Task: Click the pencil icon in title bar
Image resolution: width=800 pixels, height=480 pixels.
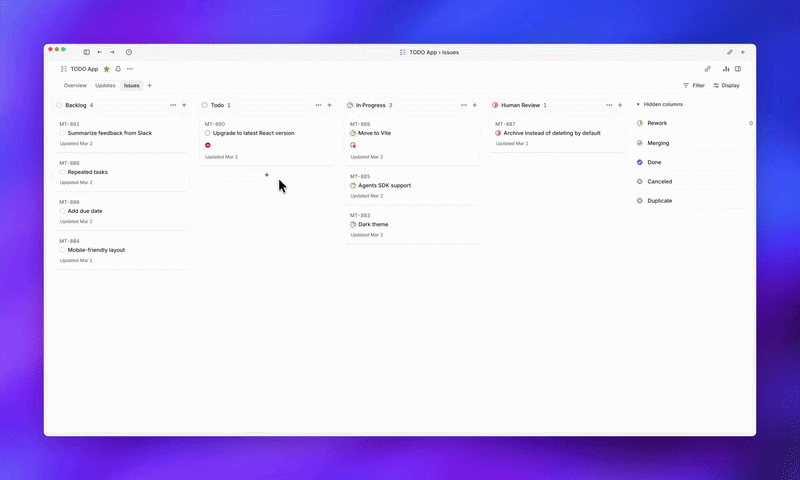Action: click(730, 52)
